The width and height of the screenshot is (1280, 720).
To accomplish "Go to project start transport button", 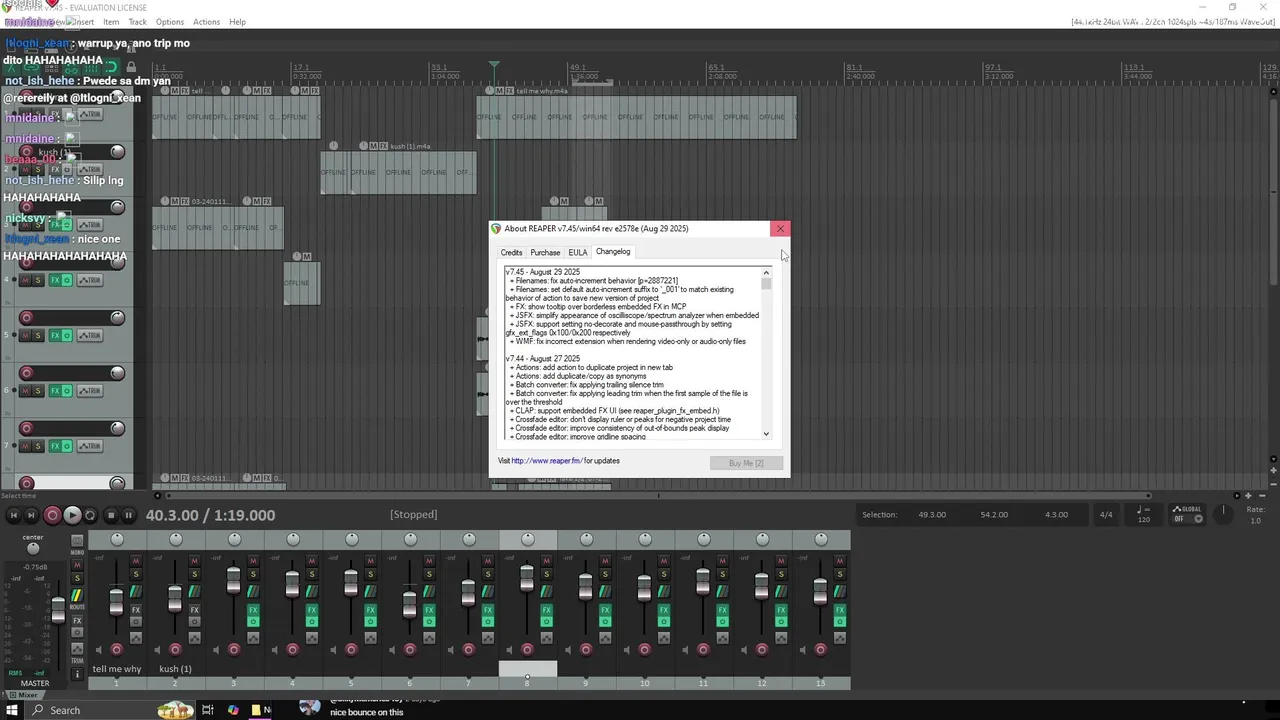I will [14, 515].
